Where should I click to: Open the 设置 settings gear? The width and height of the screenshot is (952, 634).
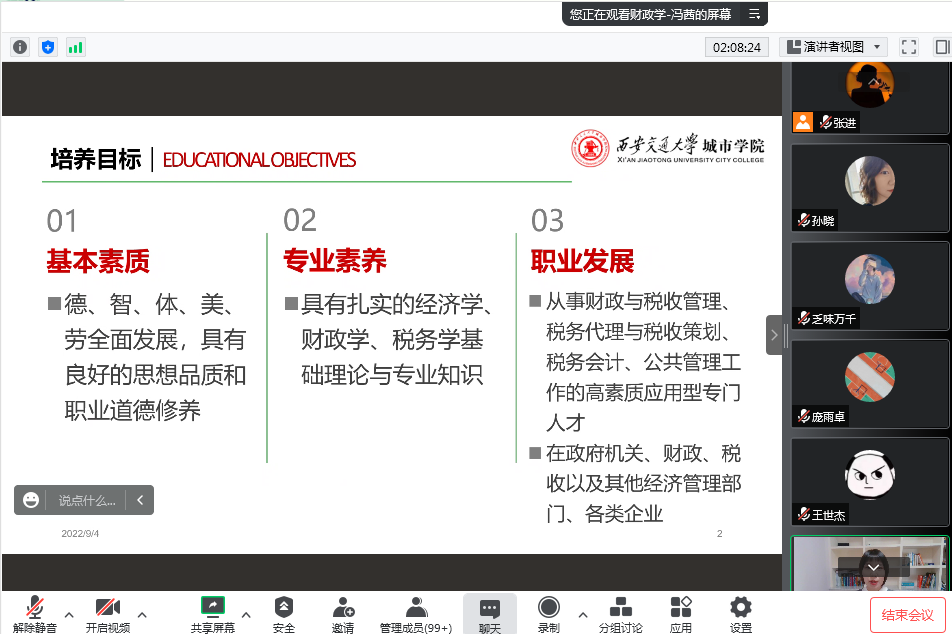point(740,614)
